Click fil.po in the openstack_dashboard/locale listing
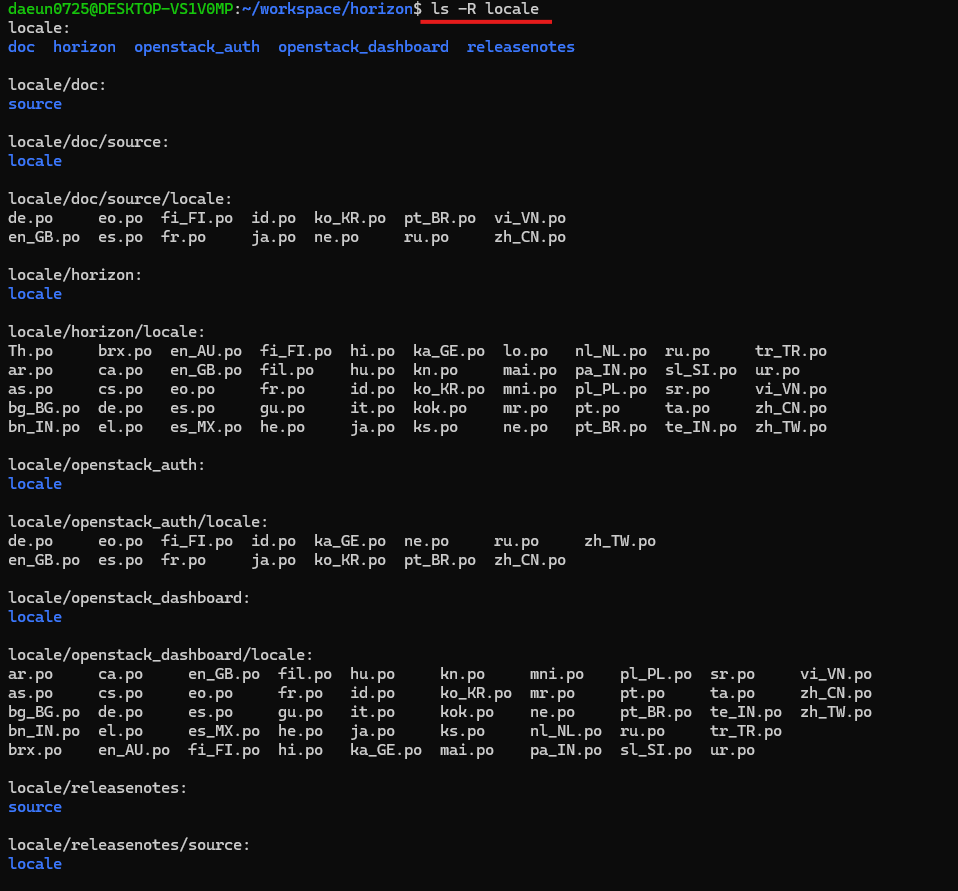 point(305,674)
